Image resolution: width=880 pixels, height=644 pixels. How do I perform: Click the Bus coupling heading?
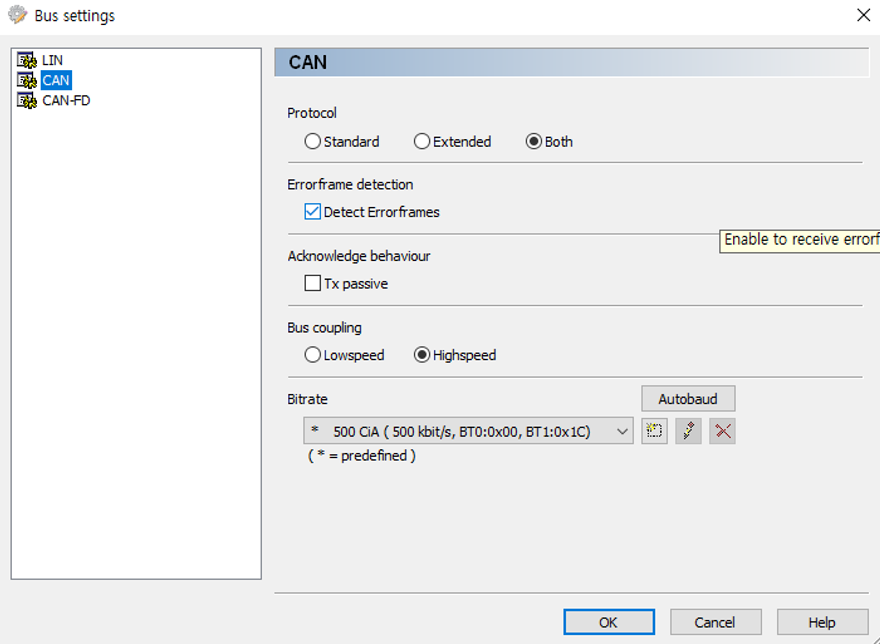click(x=324, y=328)
